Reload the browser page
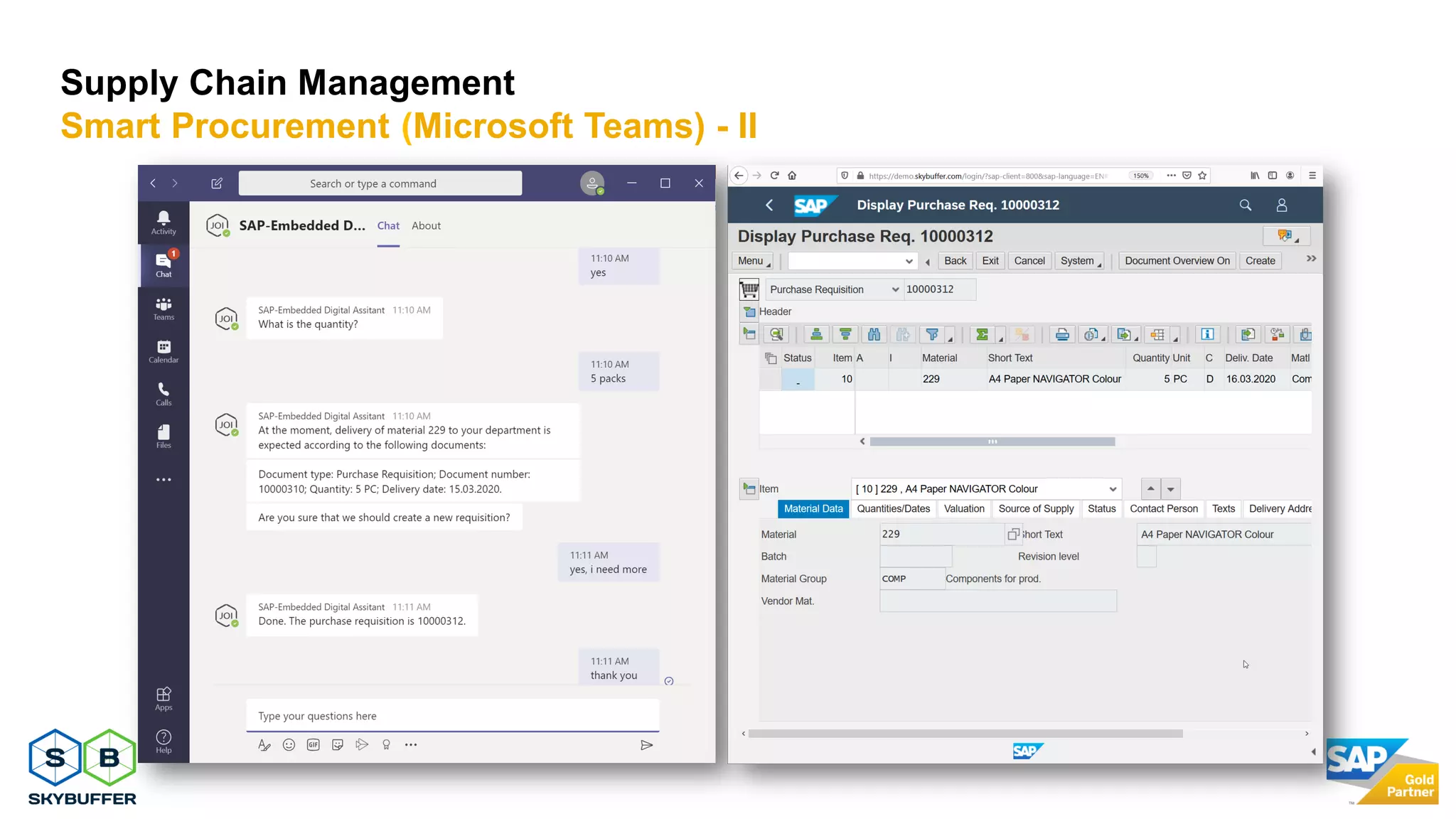 tap(775, 176)
